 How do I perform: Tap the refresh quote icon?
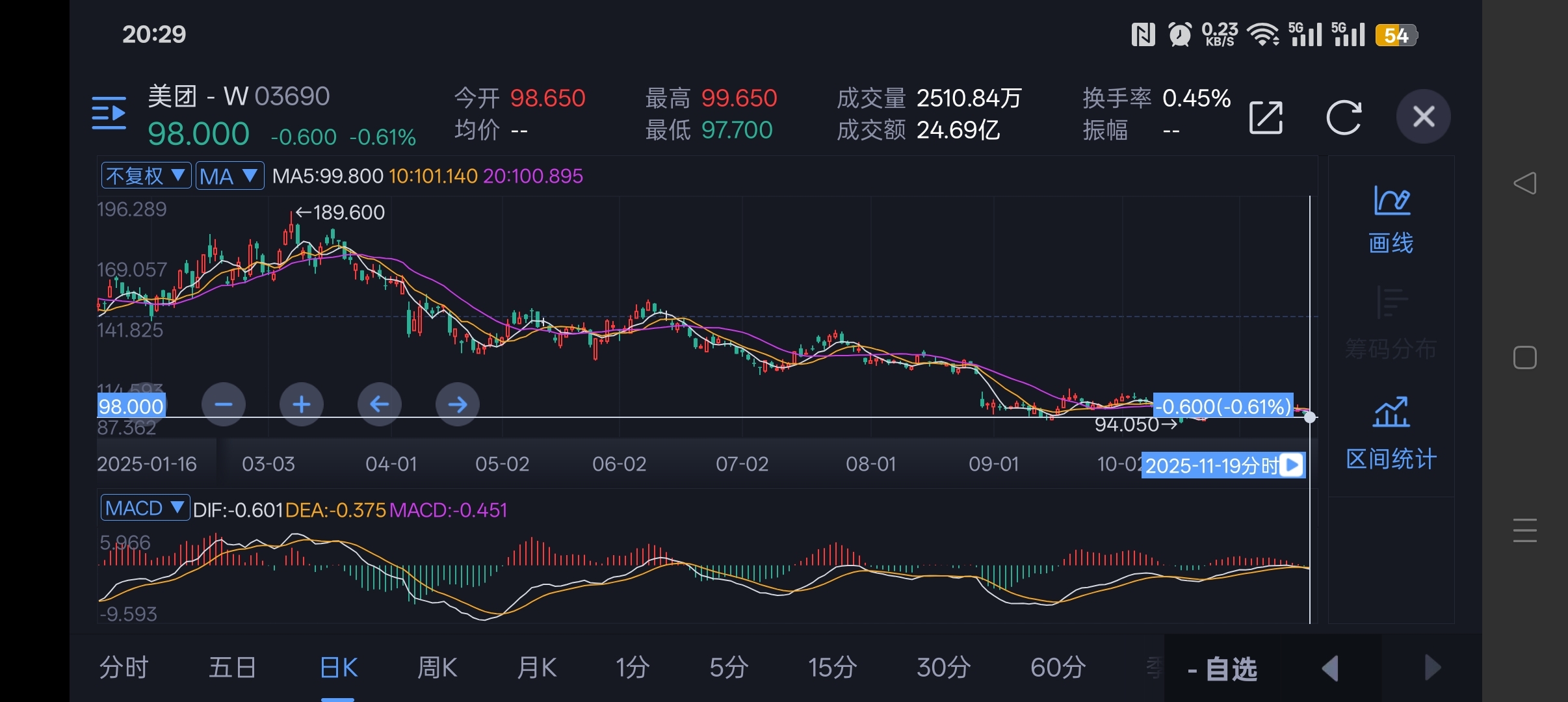[1343, 118]
